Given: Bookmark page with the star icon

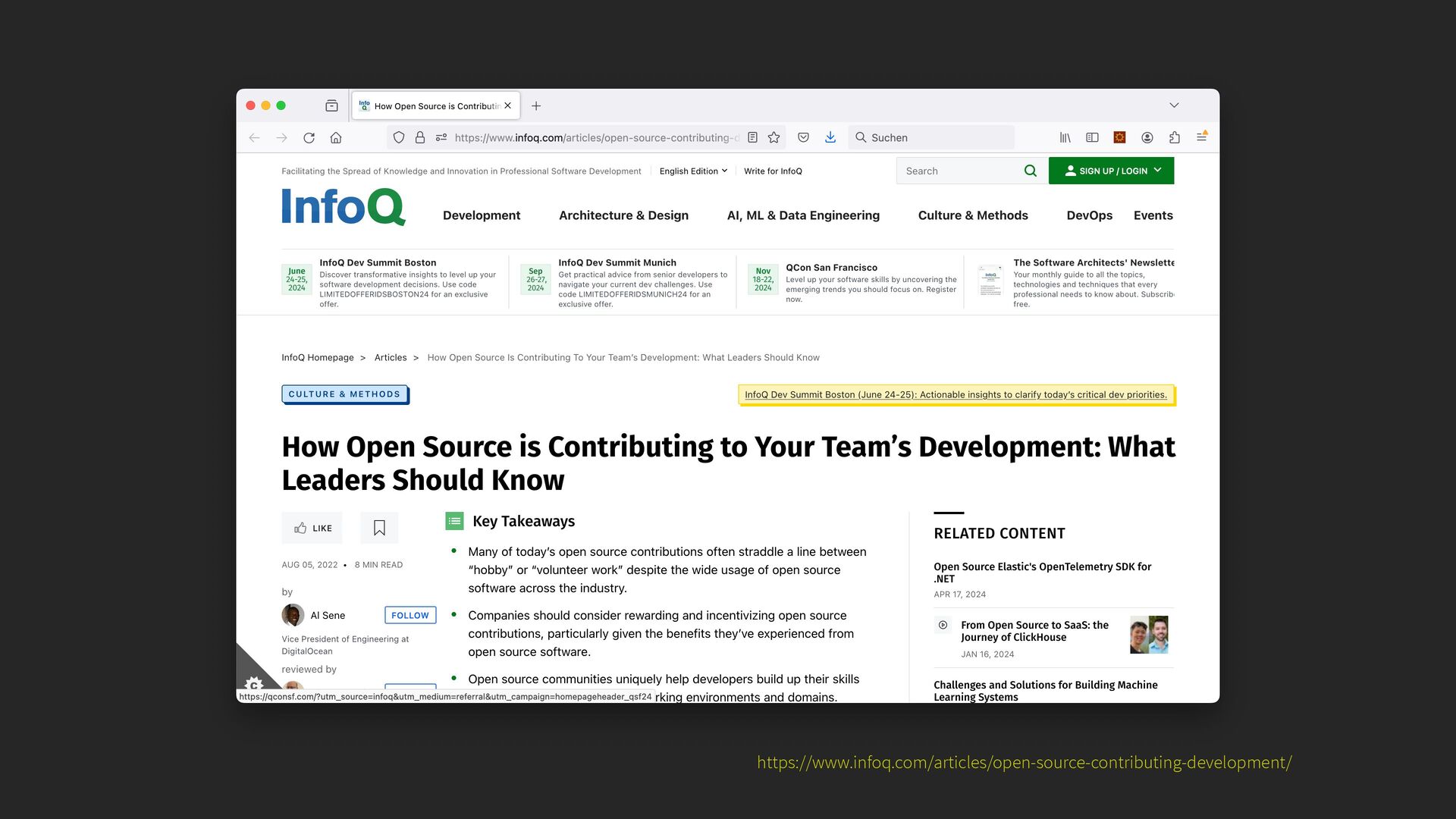Looking at the screenshot, I should [x=773, y=137].
